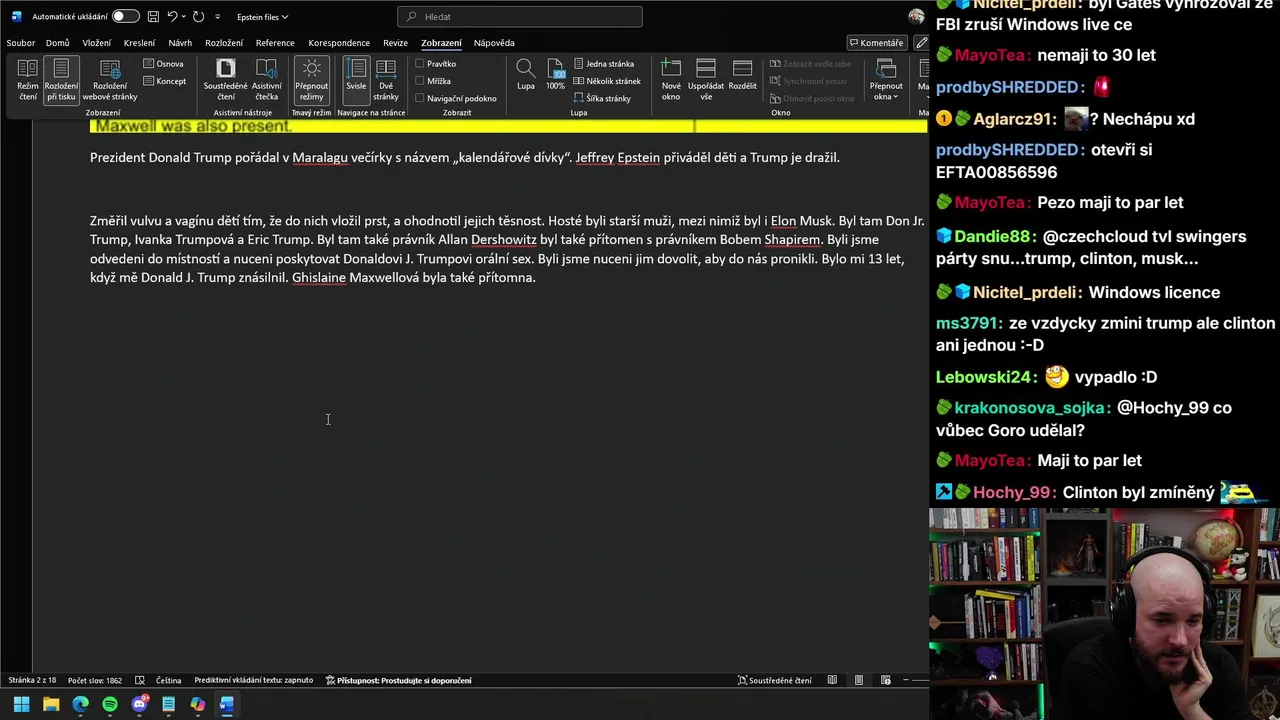Click Uspořádat vše windows button
The image size is (1280, 720).
[706, 80]
